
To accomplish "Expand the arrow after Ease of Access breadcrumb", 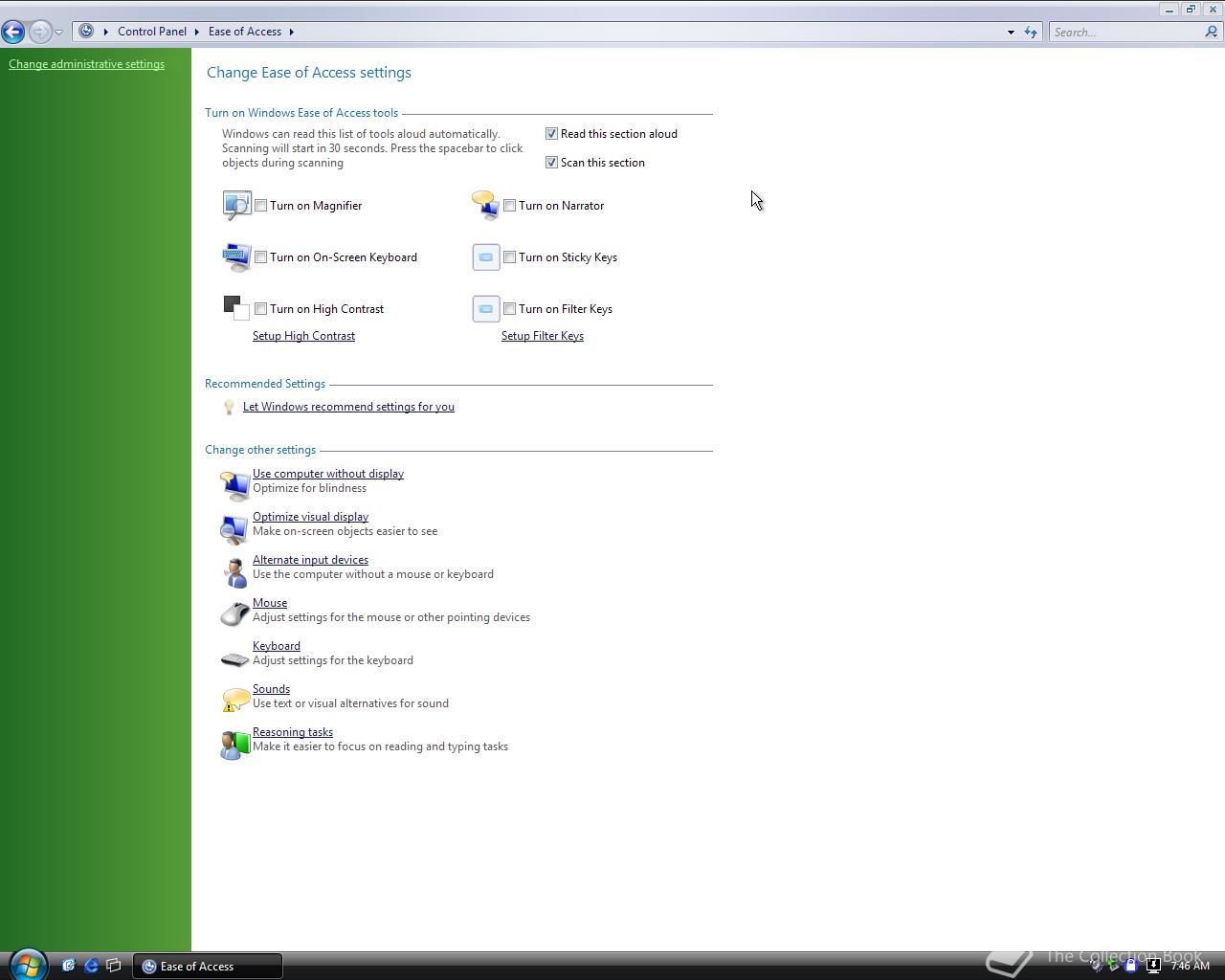I will tap(291, 32).
